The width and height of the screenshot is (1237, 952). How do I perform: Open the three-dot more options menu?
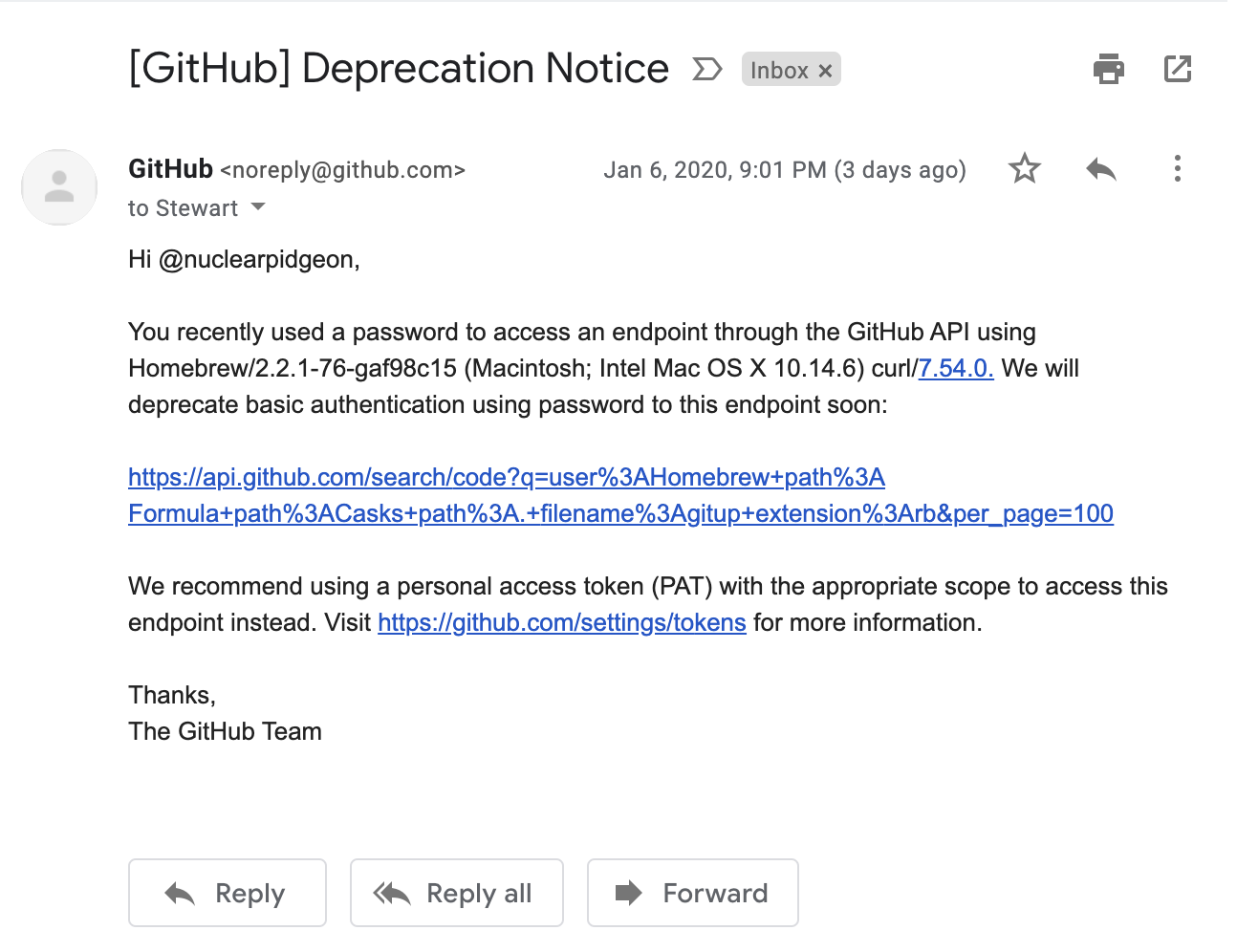coord(1178,168)
